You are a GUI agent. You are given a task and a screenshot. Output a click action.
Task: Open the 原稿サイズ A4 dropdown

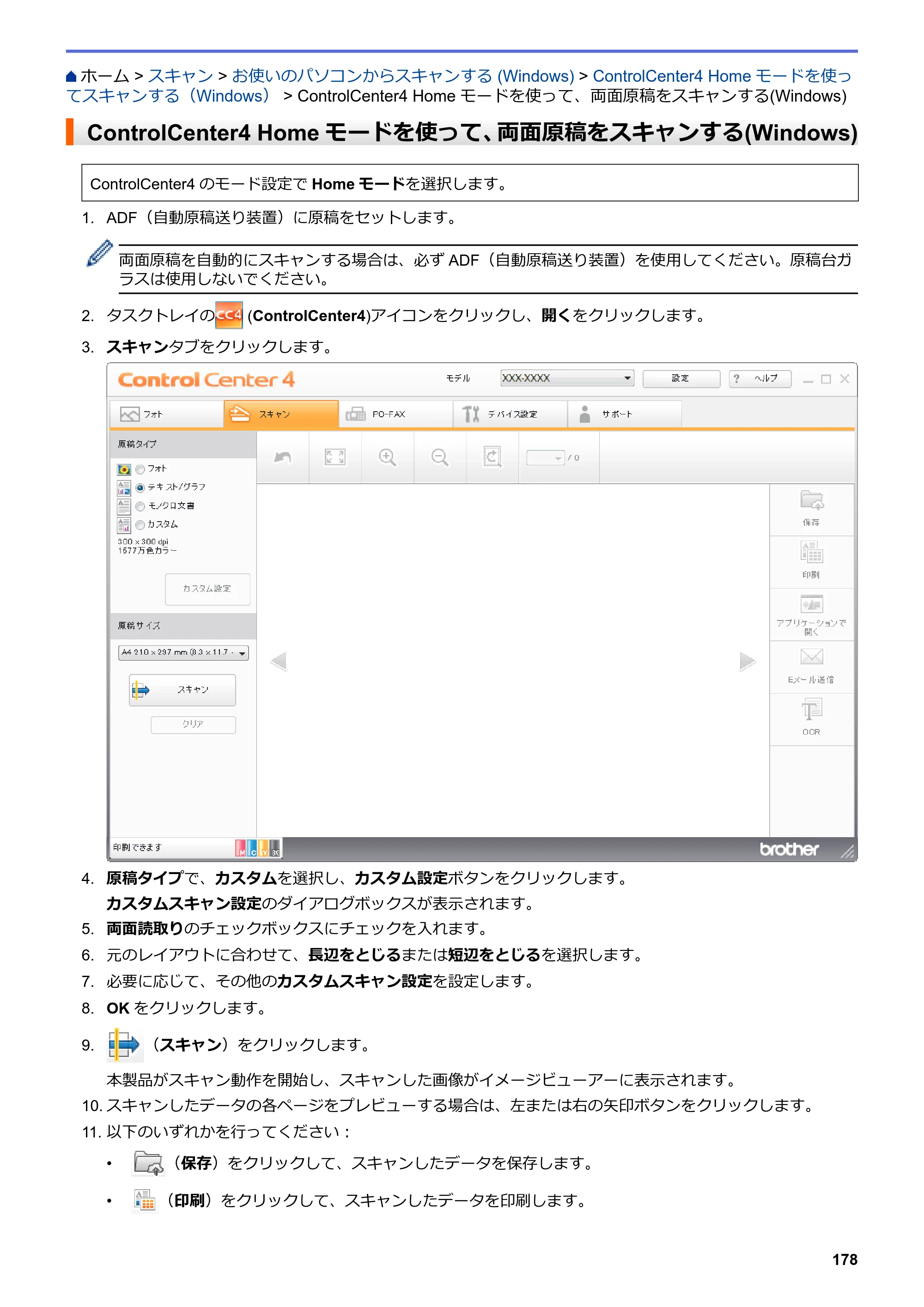click(183, 653)
